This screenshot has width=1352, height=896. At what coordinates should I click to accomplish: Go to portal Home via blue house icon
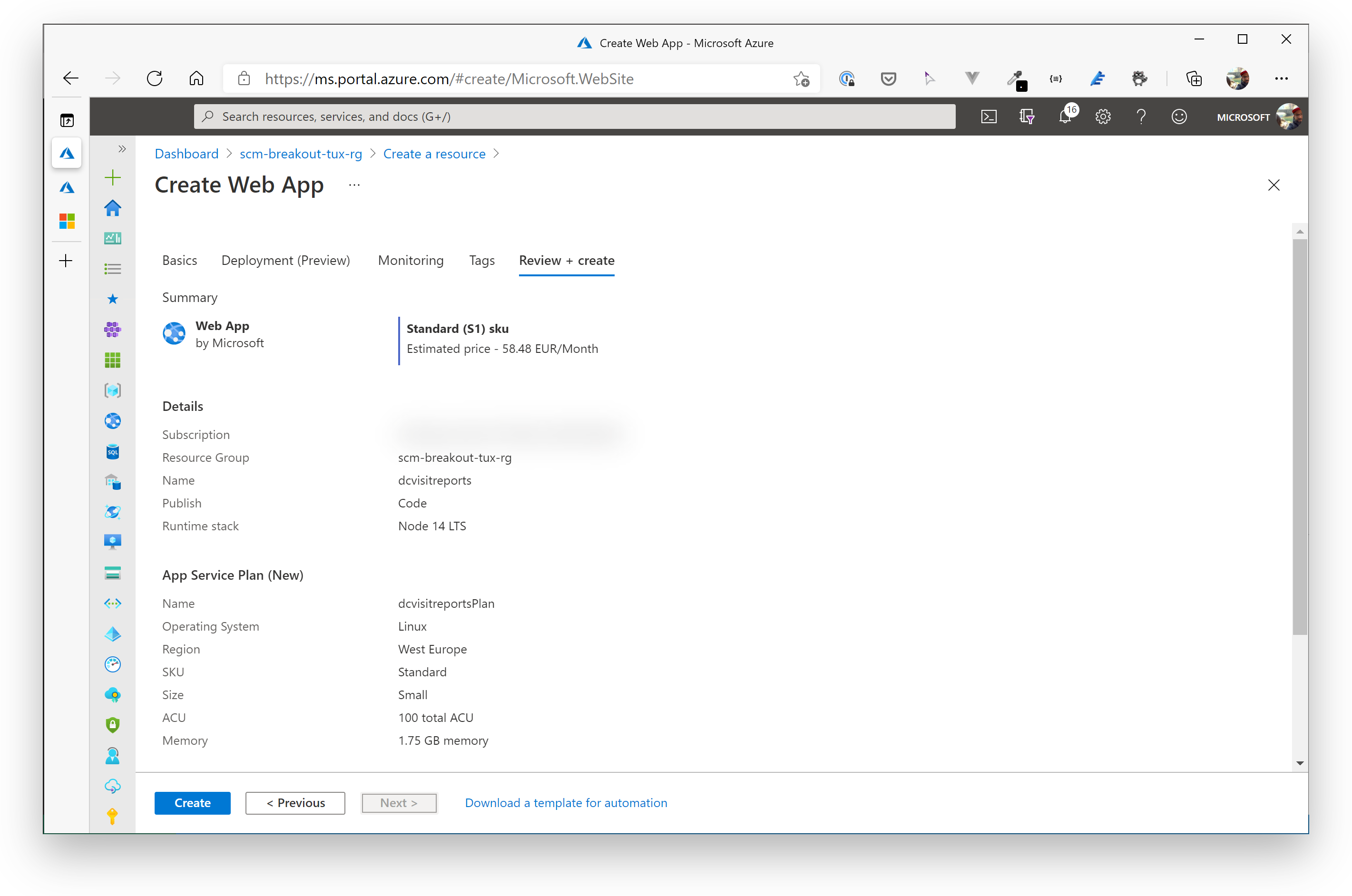[113, 208]
